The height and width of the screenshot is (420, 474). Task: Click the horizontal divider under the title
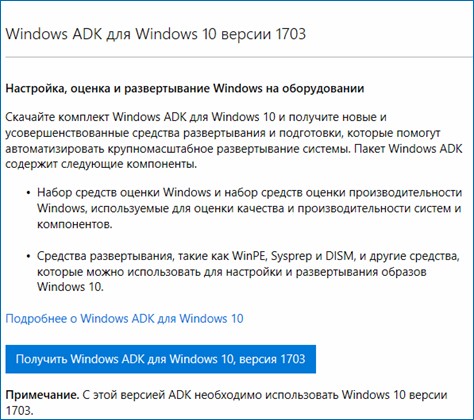pyautogui.click(x=239, y=58)
